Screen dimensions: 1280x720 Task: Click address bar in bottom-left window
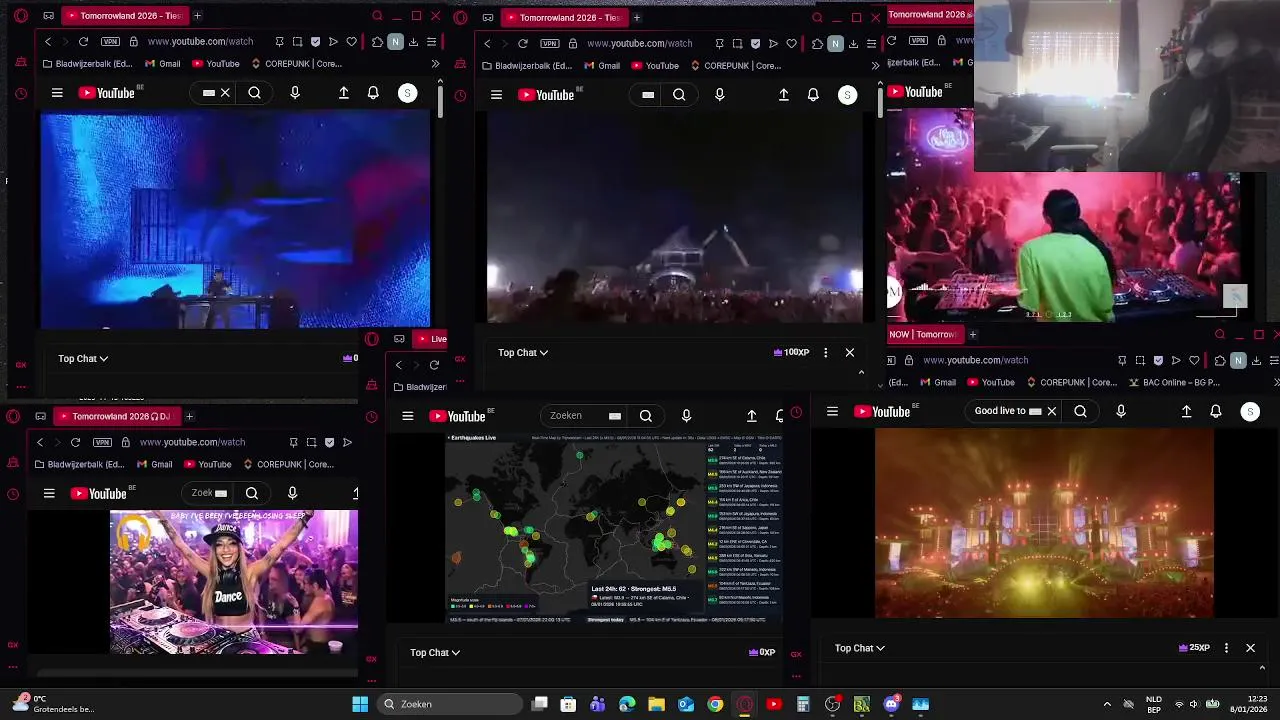click(x=193, y=442)
